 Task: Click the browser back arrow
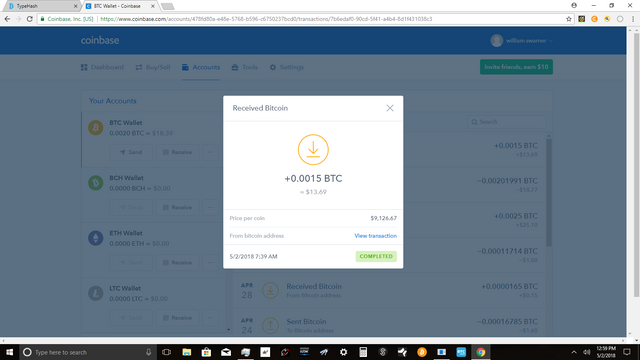tap(7, 19)
